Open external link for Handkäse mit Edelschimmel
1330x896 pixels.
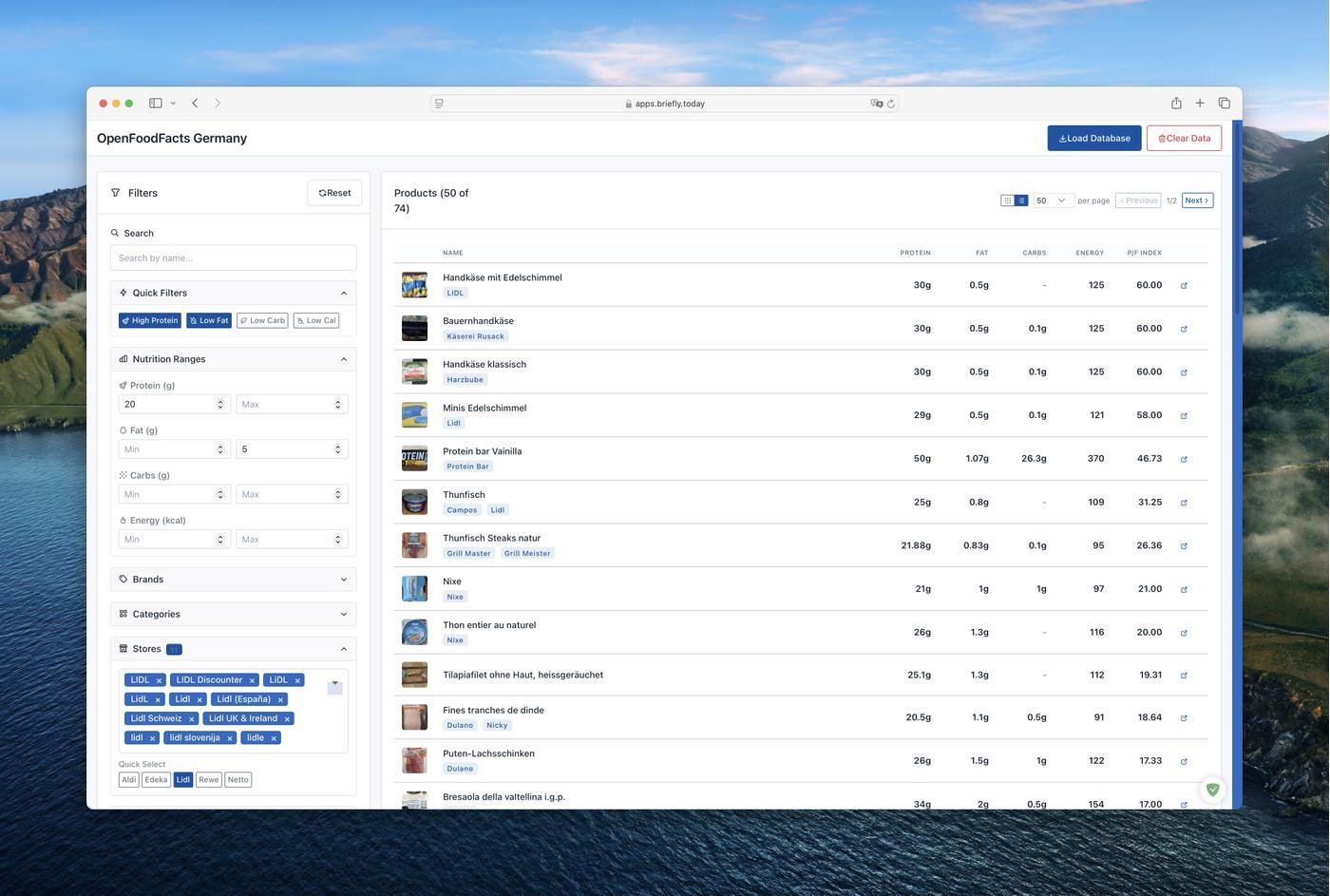click(x=1184, y=285)
